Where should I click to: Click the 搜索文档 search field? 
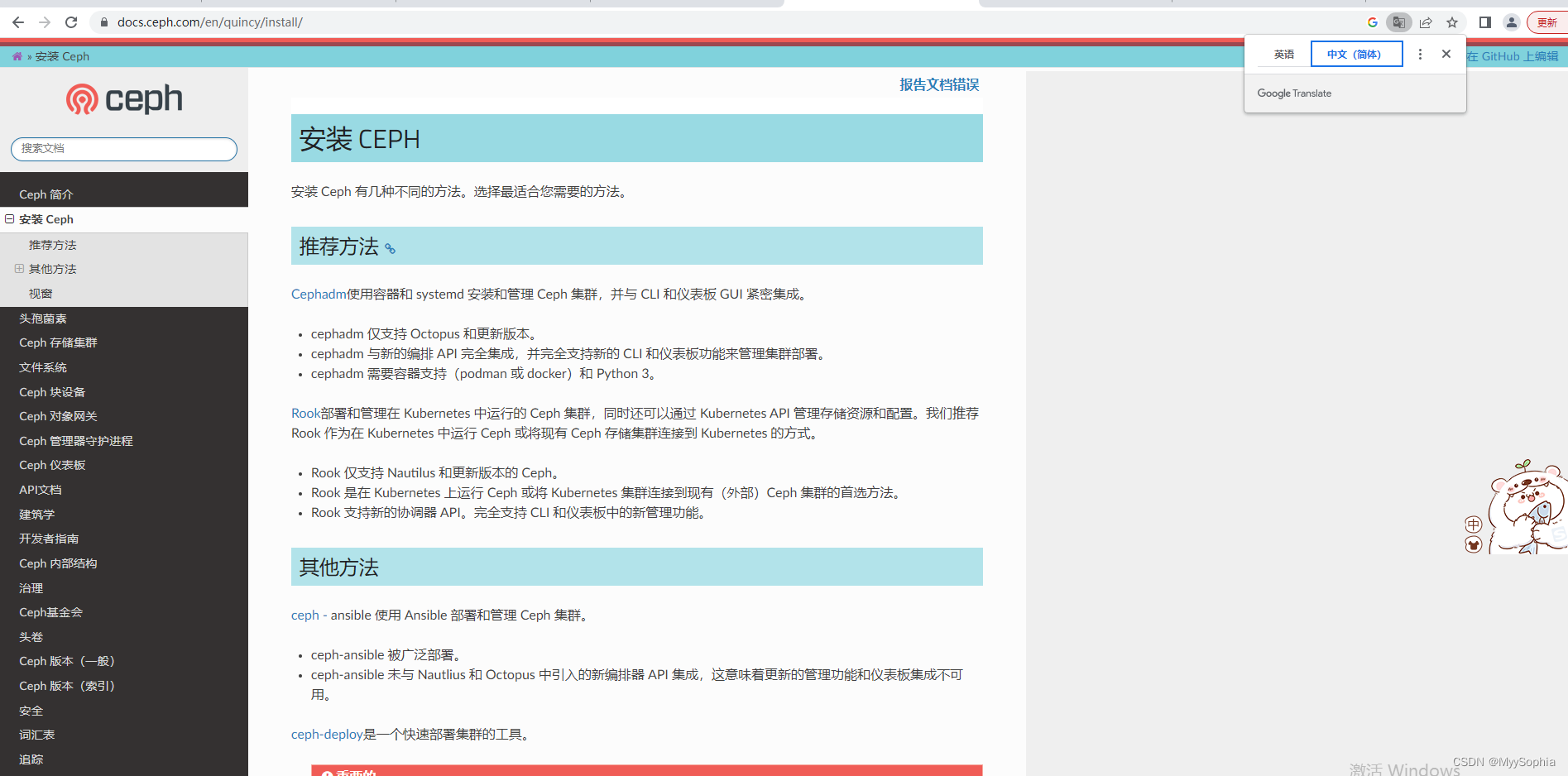pyautogui.click(x=124, y=149)
